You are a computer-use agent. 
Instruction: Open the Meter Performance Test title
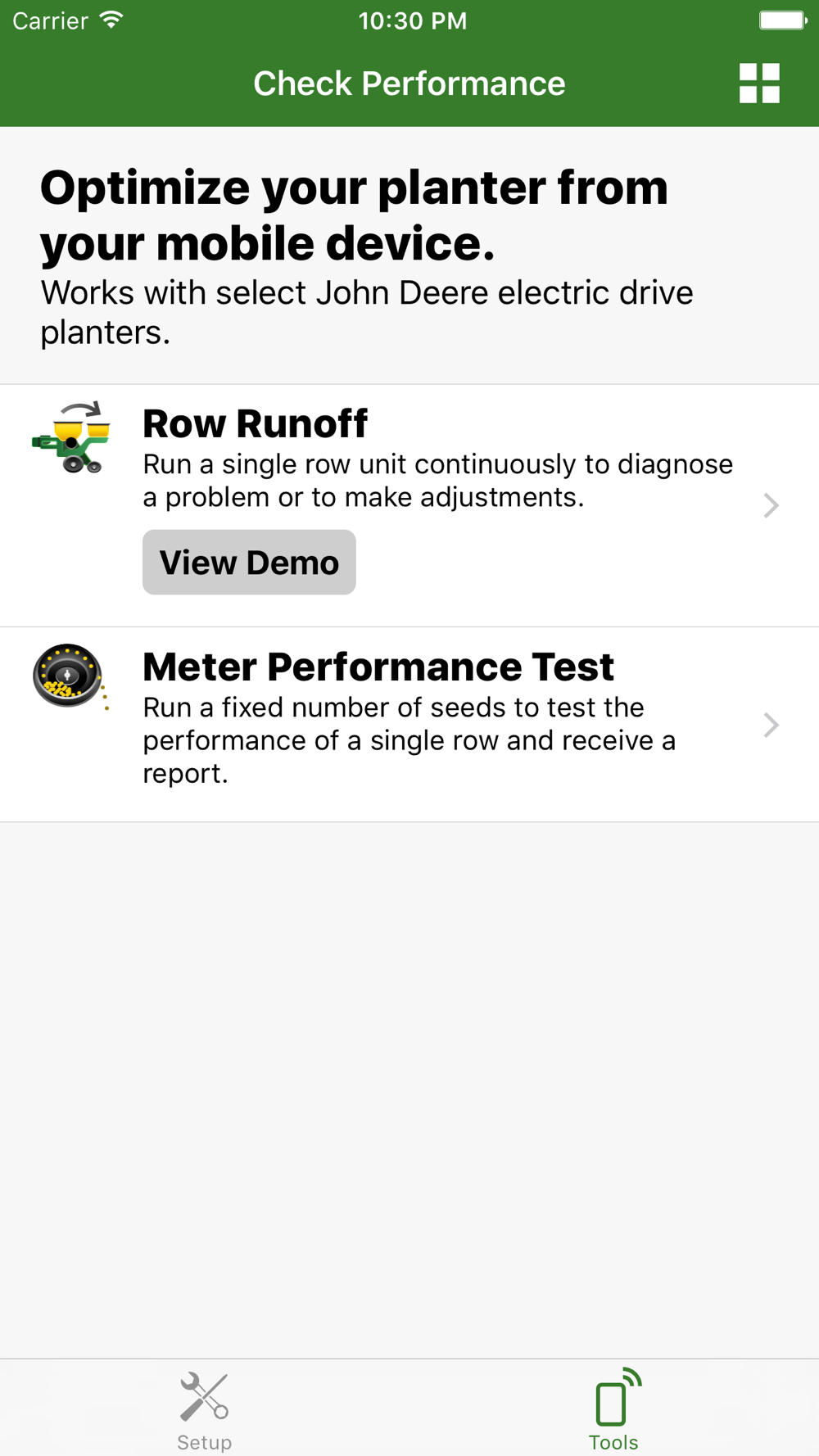point(378,667)
